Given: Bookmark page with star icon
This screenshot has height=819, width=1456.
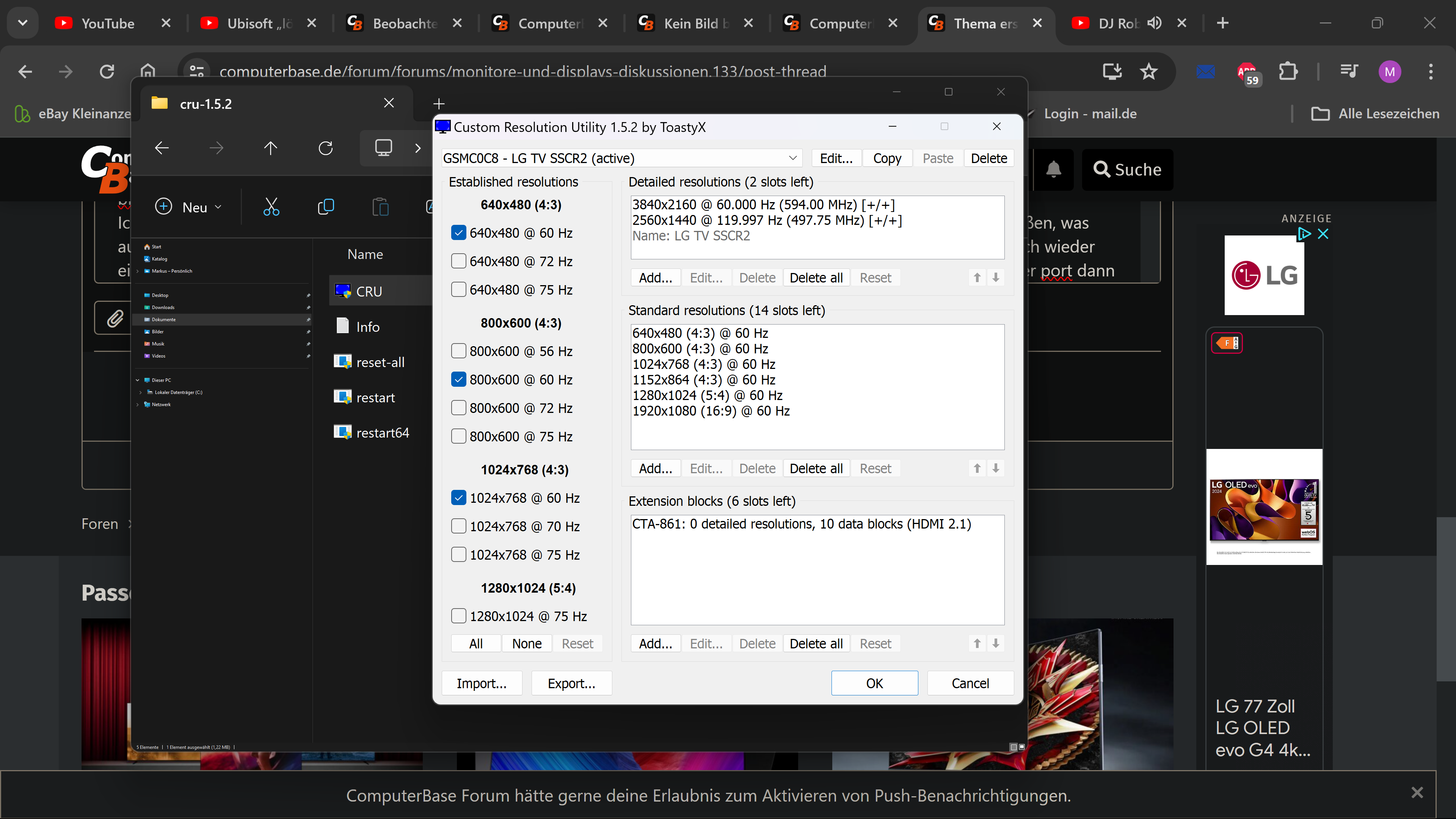Looking at the screenshot, I should tap(1148, 72).
